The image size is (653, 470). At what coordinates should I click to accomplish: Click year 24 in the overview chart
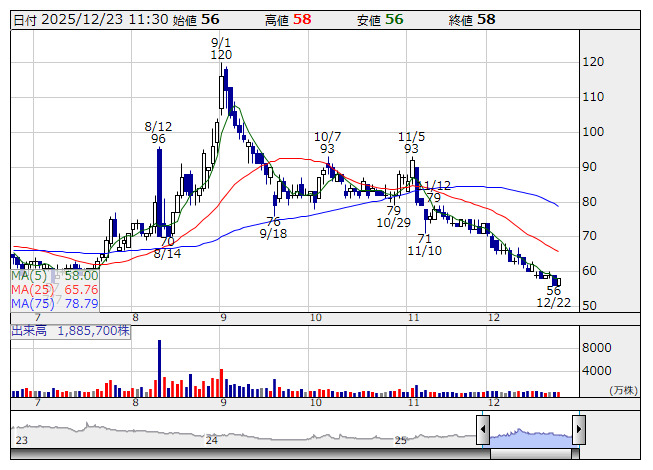tap(211, 440)
